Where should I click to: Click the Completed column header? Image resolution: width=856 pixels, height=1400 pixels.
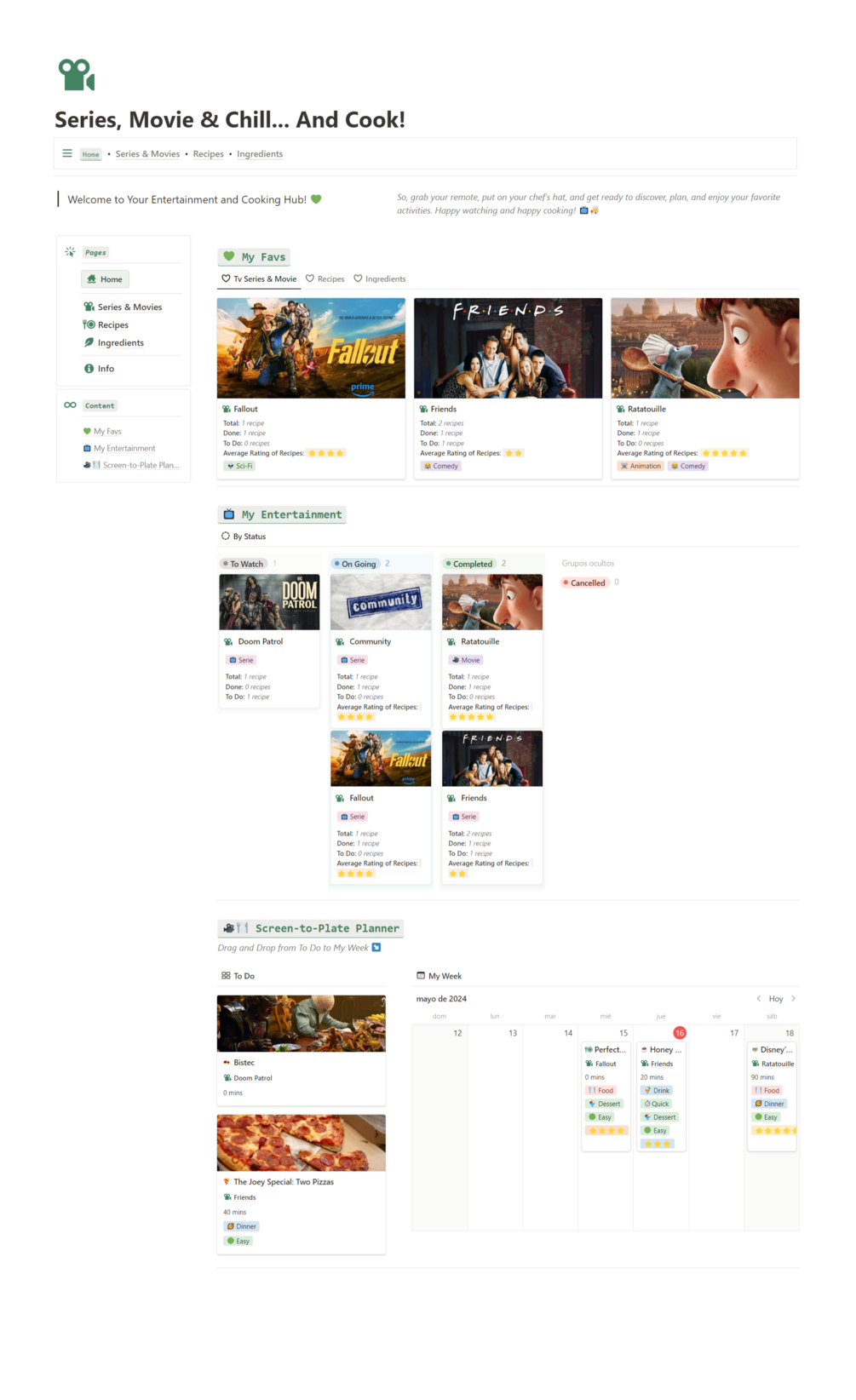point(469,564)
